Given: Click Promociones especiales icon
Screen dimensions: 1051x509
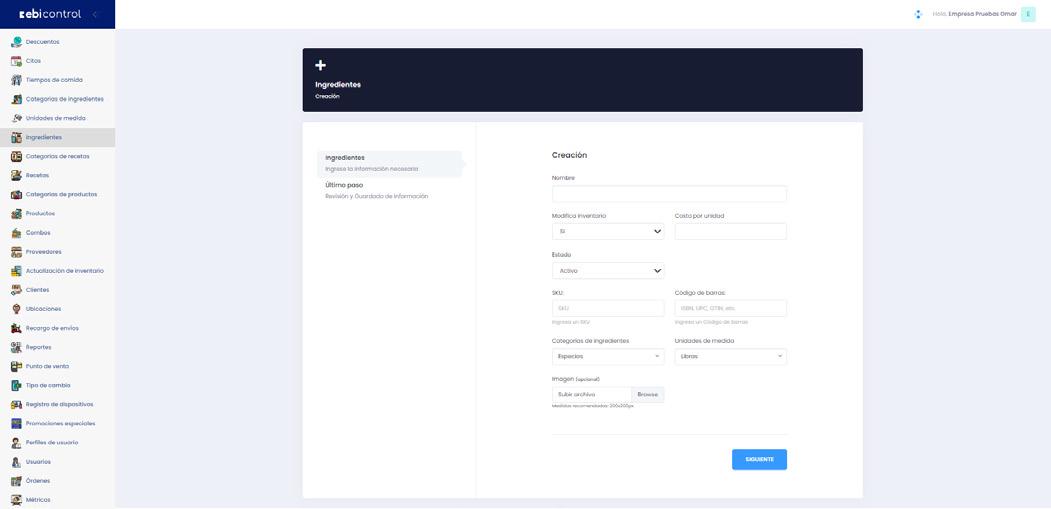Looking at the screenshot, I should (x=17, y=424).
